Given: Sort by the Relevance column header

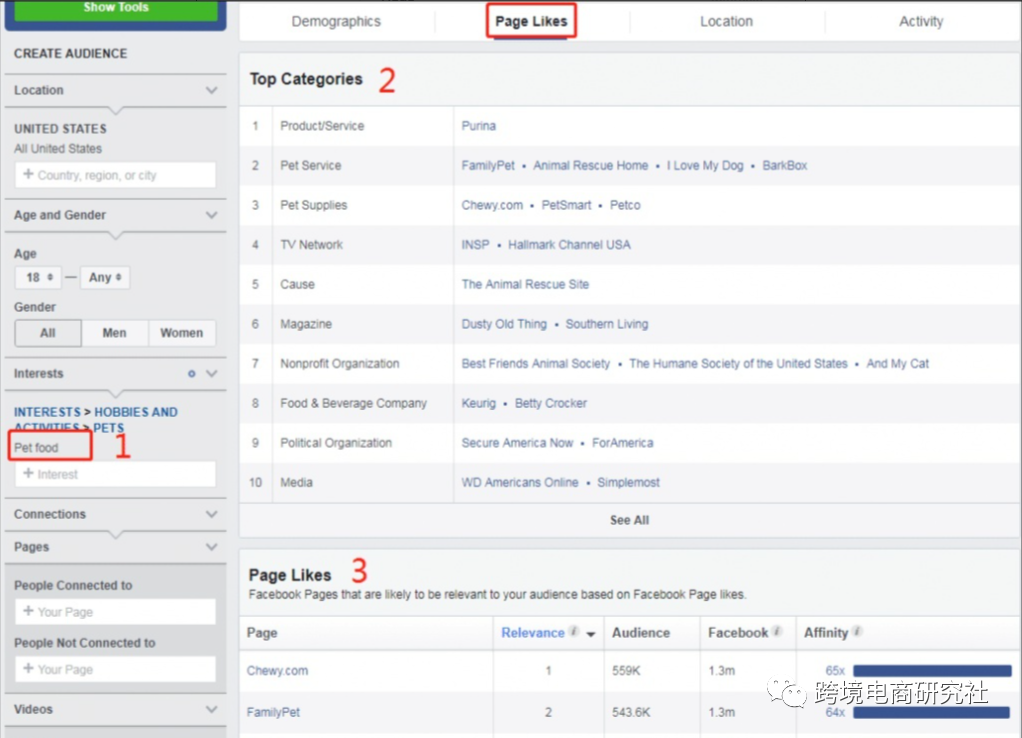Looking at the screenshot, I should 533,633.
